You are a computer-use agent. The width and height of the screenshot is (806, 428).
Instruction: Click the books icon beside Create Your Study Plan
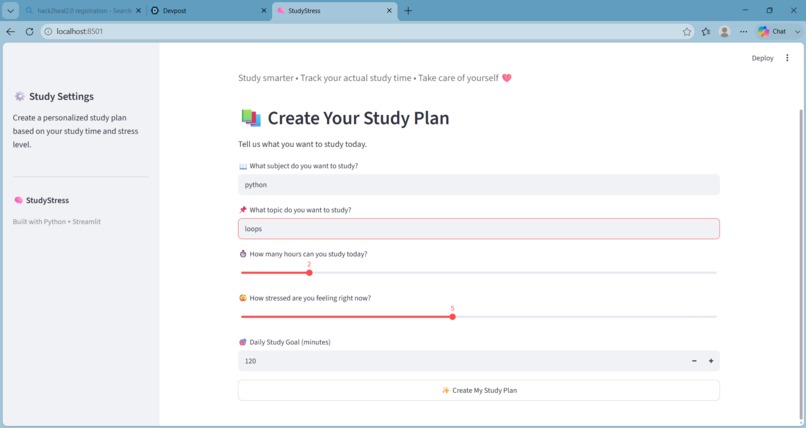[251, 118]
